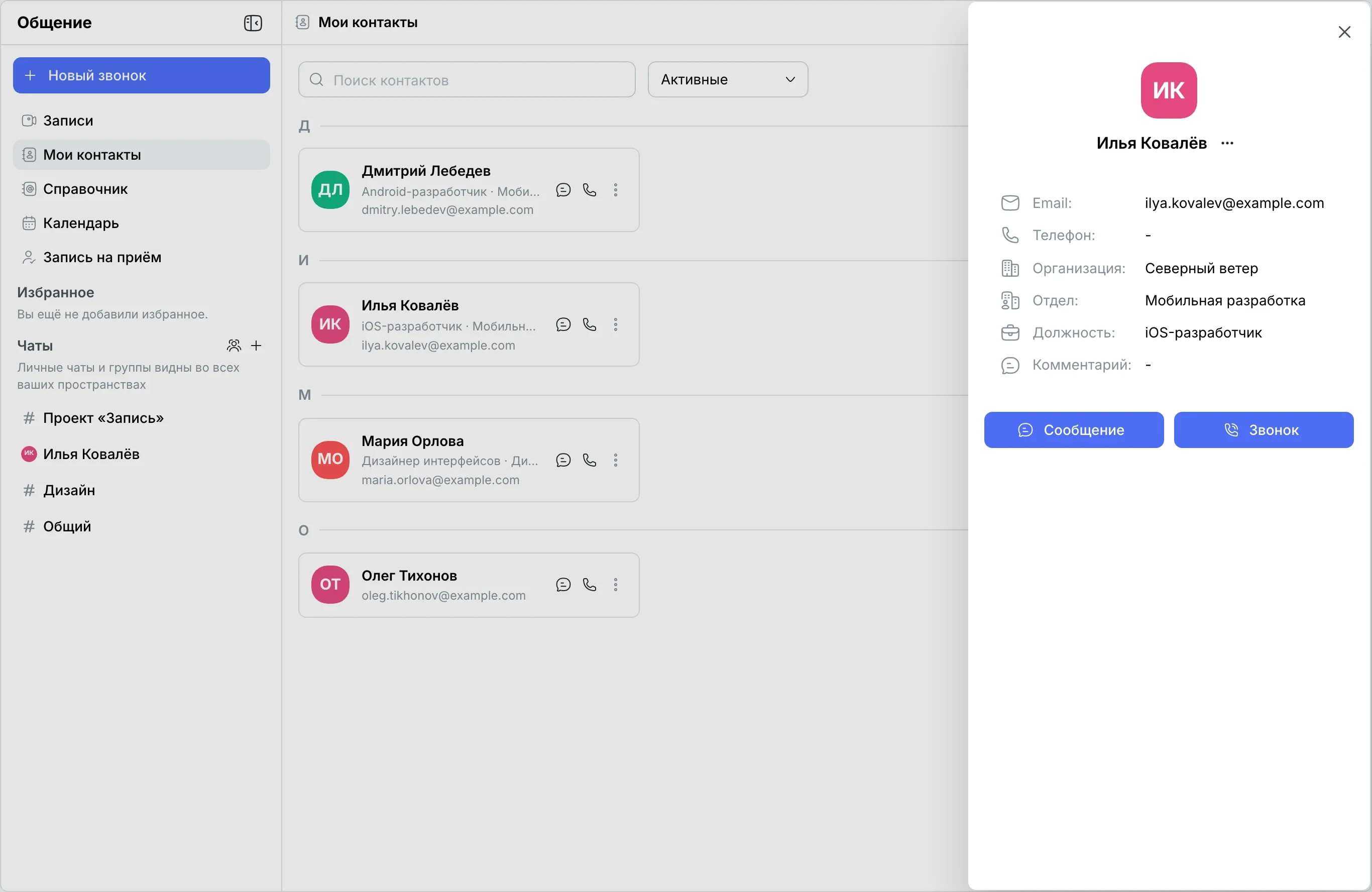Viewport: 1372px width, 892px height.
Task: Open group chats icon in Чаты header
Action: coord(234,346)
